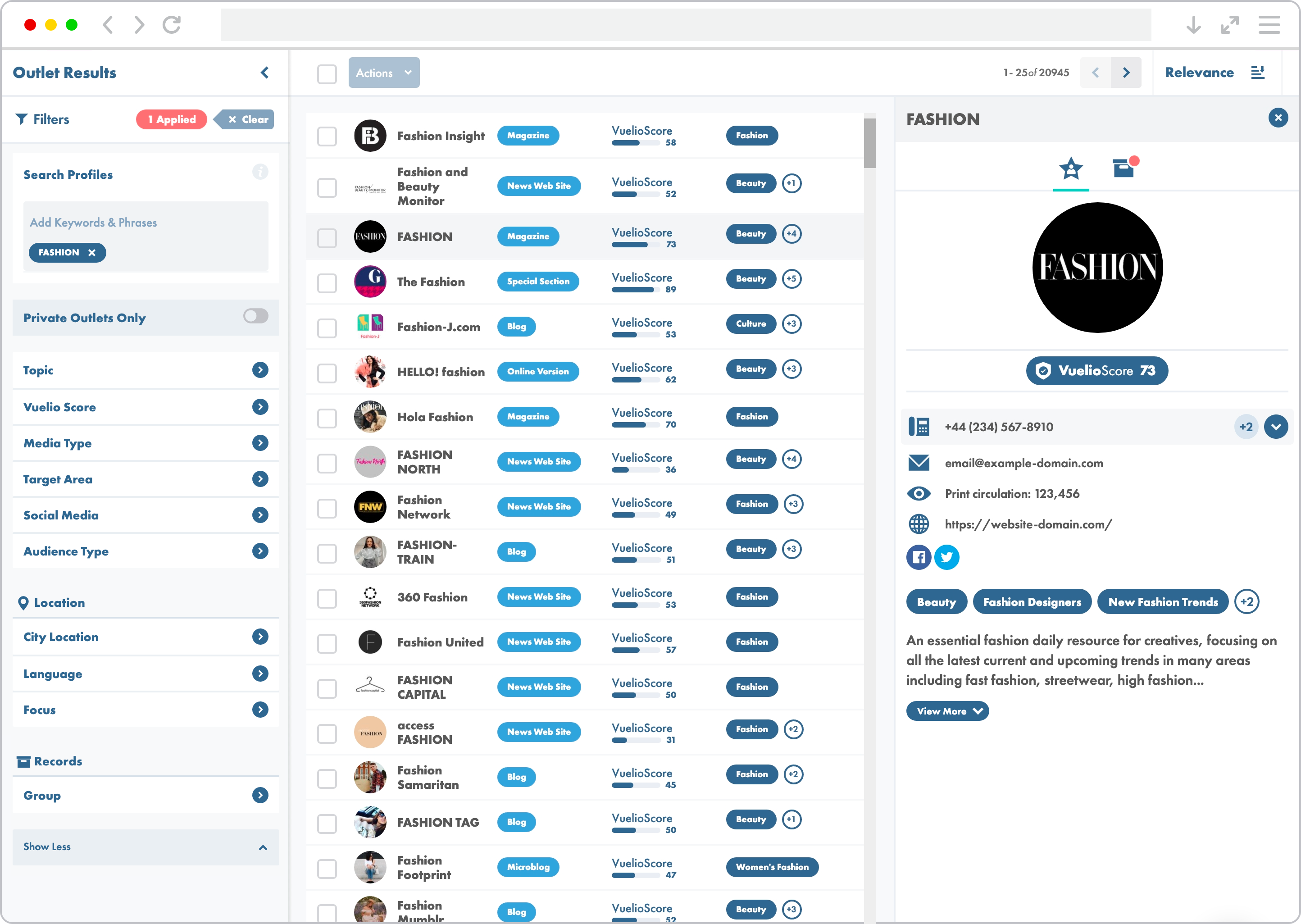Click the phone icon showing +44 number
Screen dimensions: 1301x924
[x=918, y=427]
